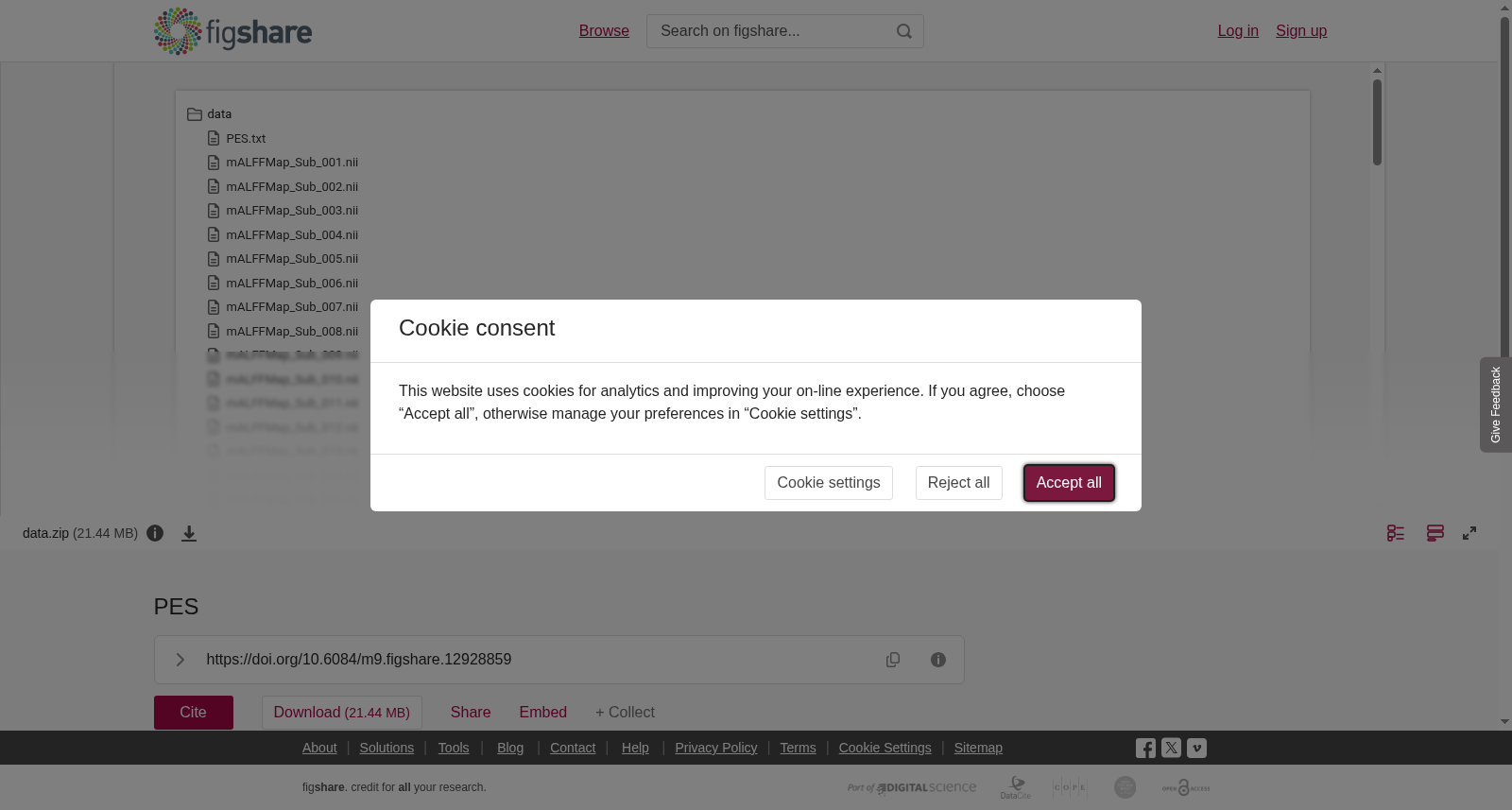This screenshot has width=1512, height=810.
Task: Open the Sitemap footer link
Action: click(x=978, y=748)
